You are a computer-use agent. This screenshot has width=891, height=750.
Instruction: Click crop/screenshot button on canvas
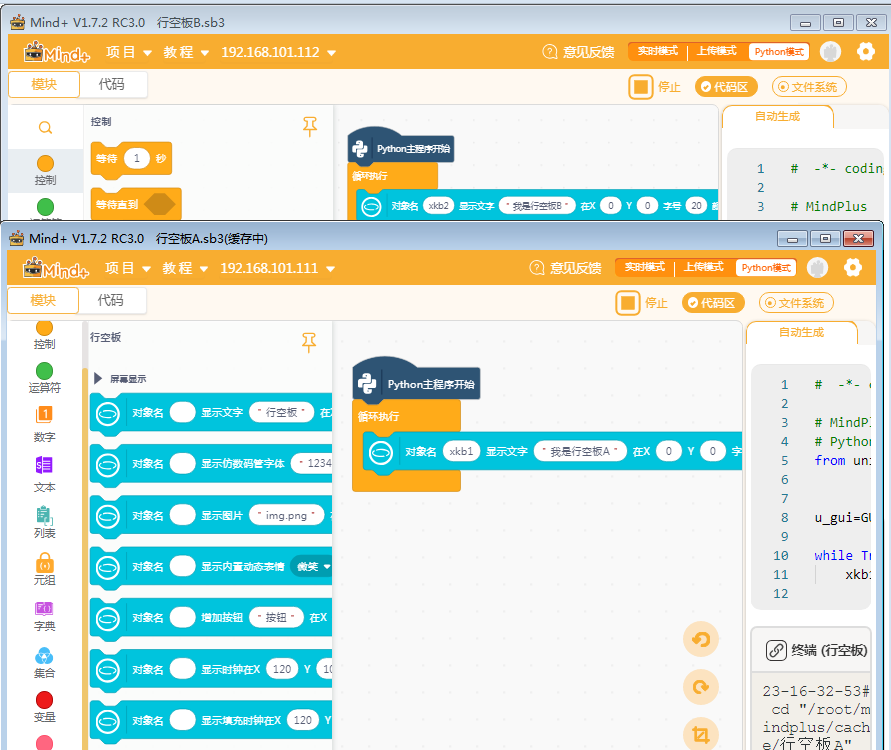(x=701, y=734)
